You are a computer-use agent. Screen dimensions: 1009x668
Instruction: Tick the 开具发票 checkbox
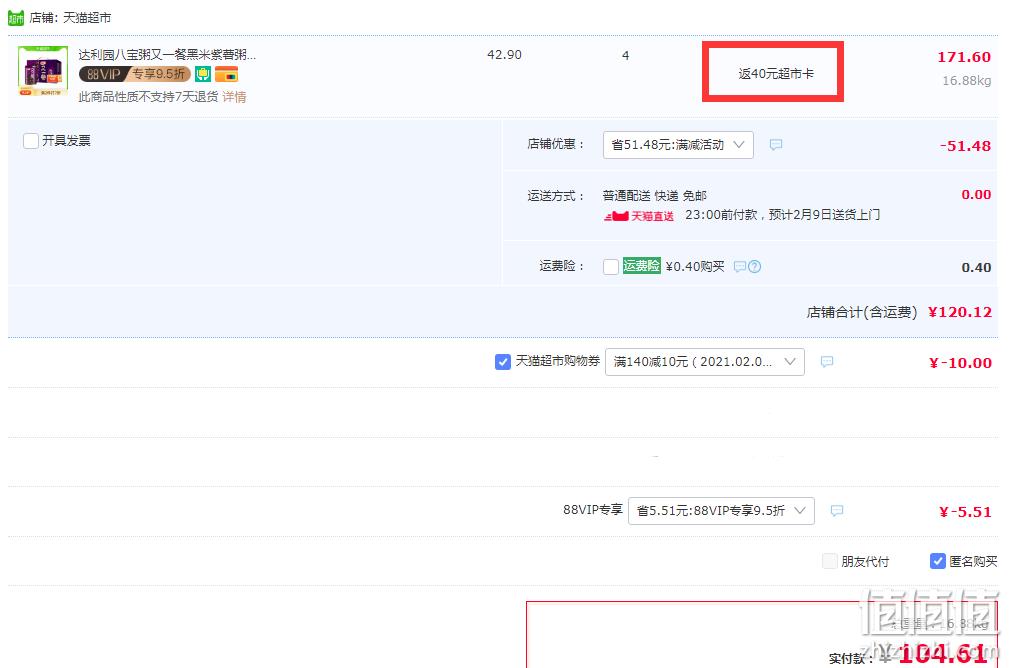(x=31, y=141)
